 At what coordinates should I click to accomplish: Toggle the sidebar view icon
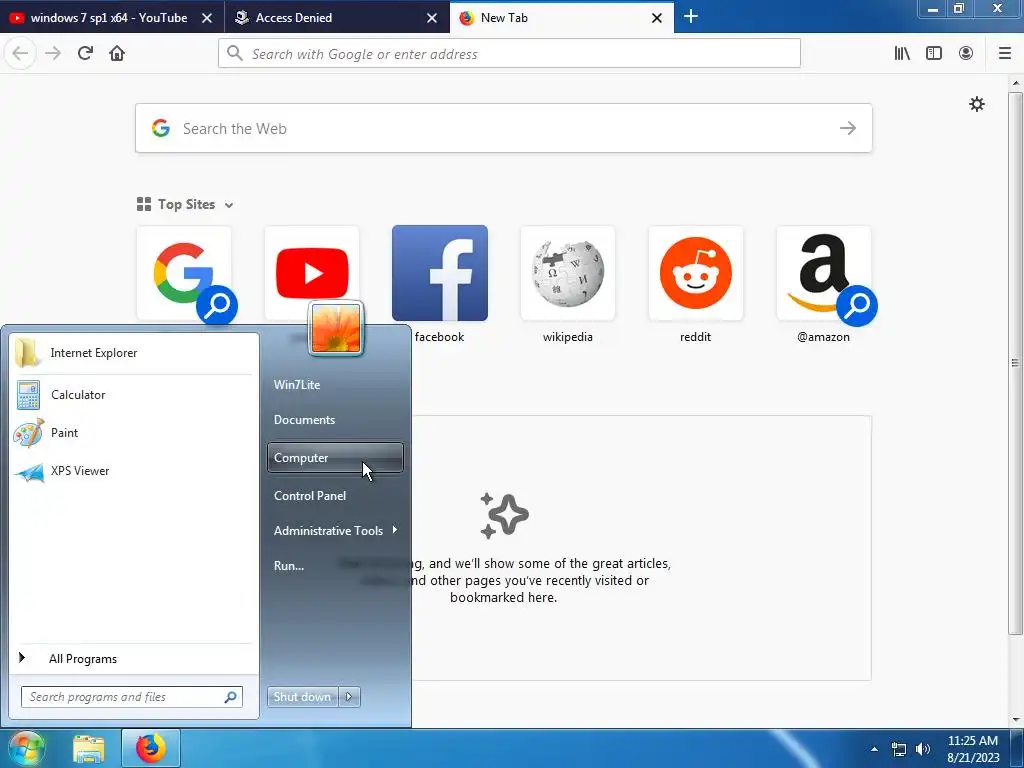pyautogui.click(x=934, y=54)
